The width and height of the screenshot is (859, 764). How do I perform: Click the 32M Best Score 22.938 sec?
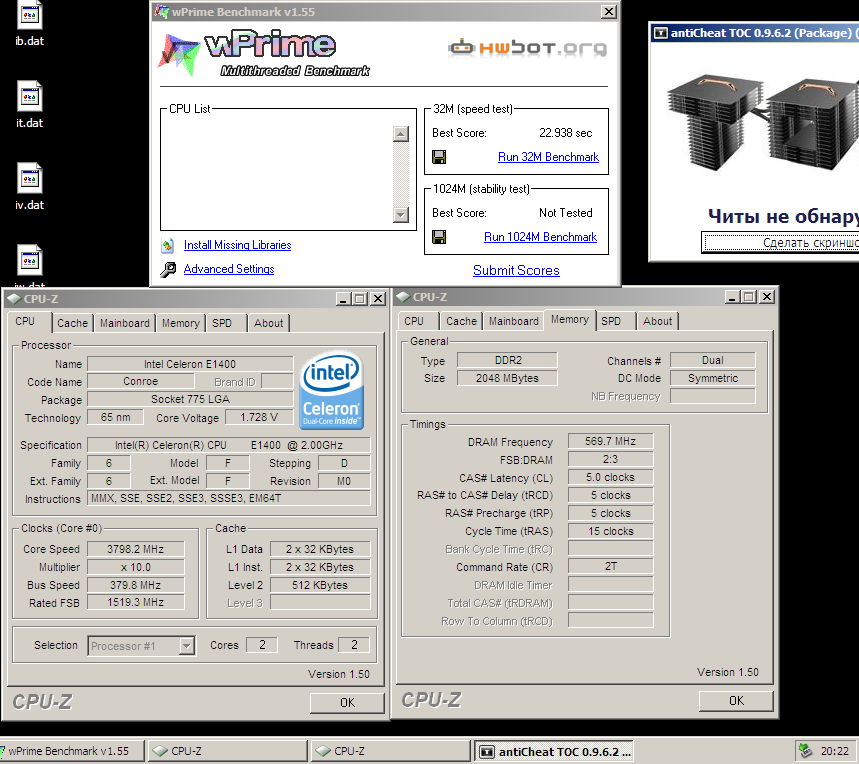pos(565,133)
